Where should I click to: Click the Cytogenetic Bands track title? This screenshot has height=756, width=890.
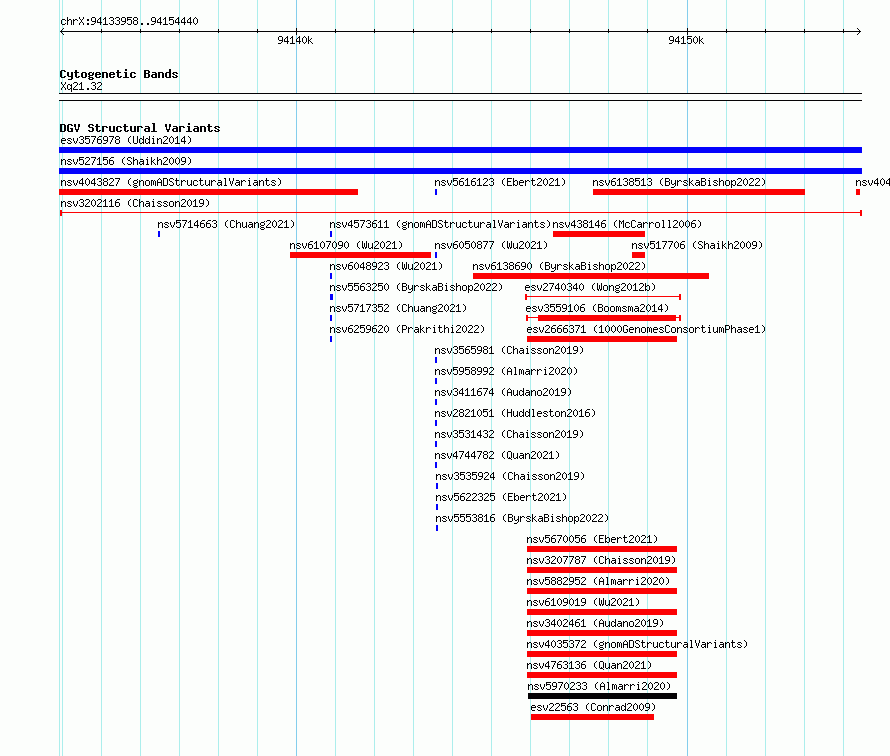119,74
